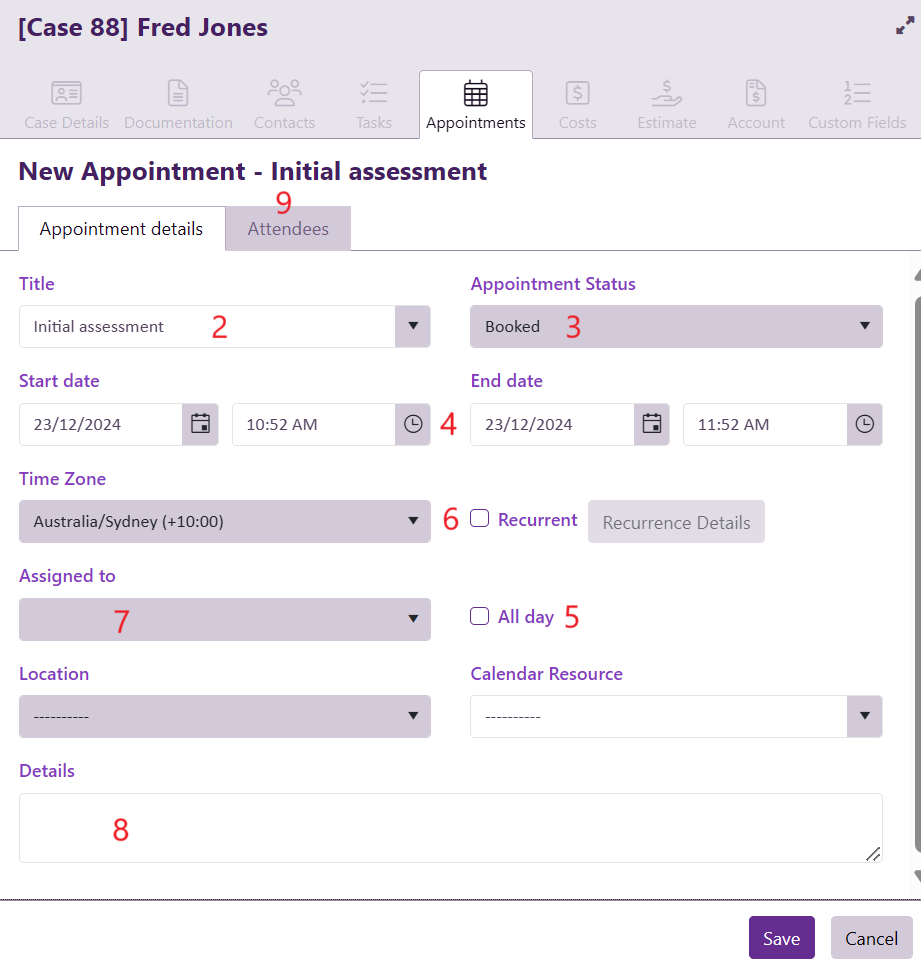Open the Start date calendar picker
Screen dimensions: 921x969
pyautogui.click(x=200, y=424)
